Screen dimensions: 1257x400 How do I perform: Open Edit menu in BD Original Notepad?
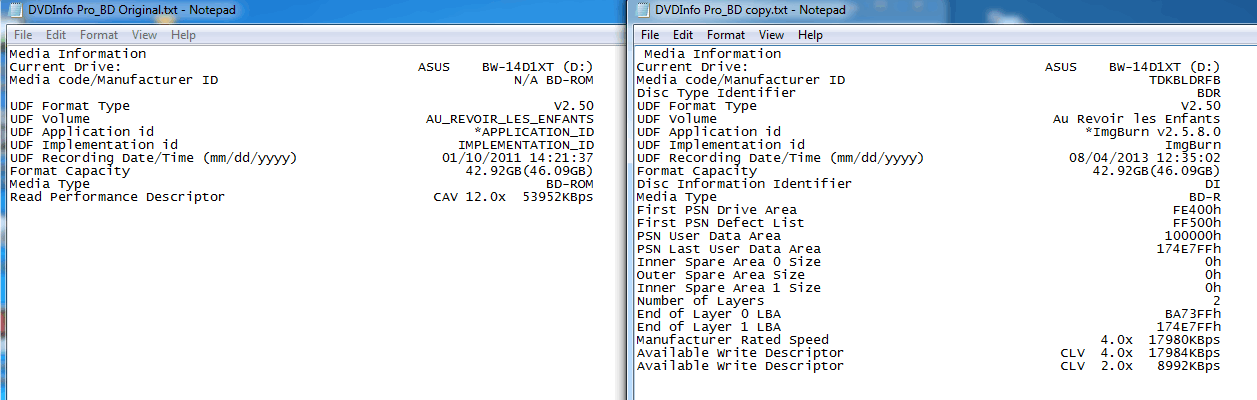click(56, 34)
